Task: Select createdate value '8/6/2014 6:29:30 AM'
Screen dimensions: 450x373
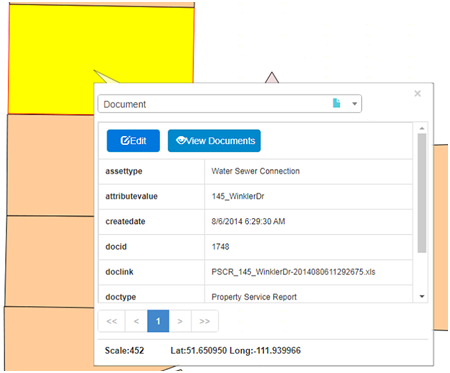Action: 248,221
